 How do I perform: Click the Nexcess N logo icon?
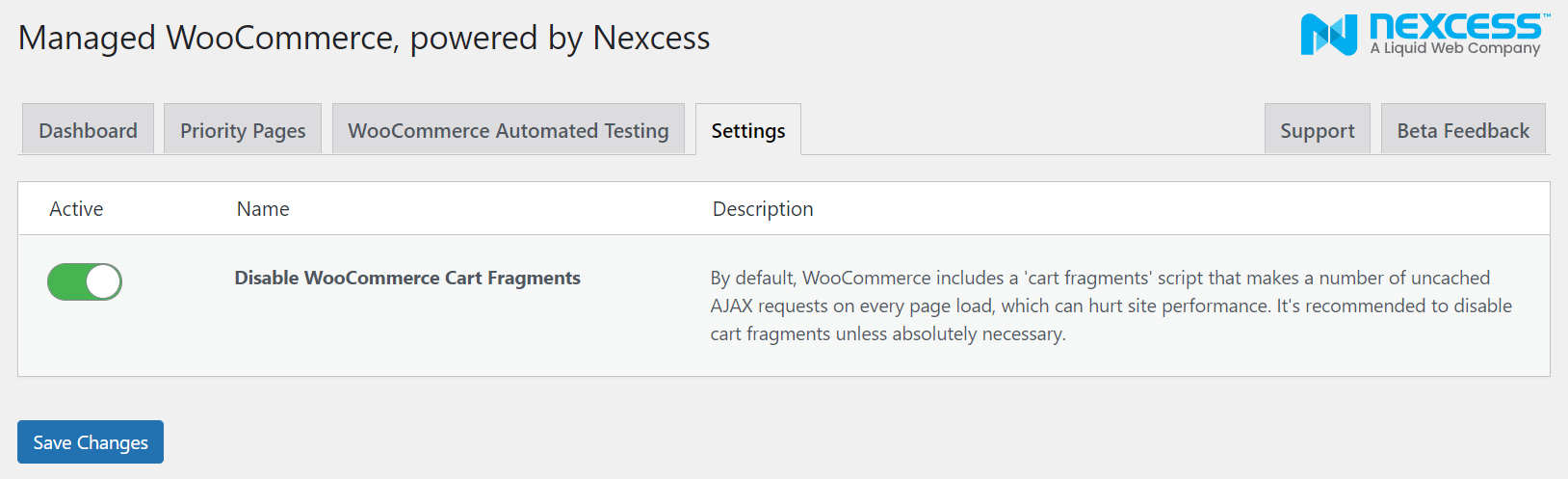click(1328, 35)
